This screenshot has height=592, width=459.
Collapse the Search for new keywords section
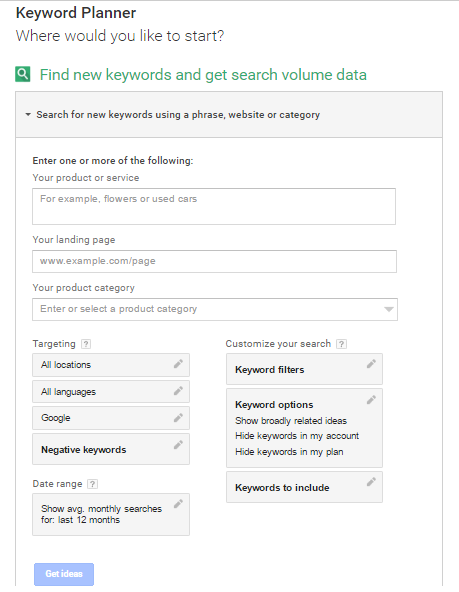click(28, 114)
